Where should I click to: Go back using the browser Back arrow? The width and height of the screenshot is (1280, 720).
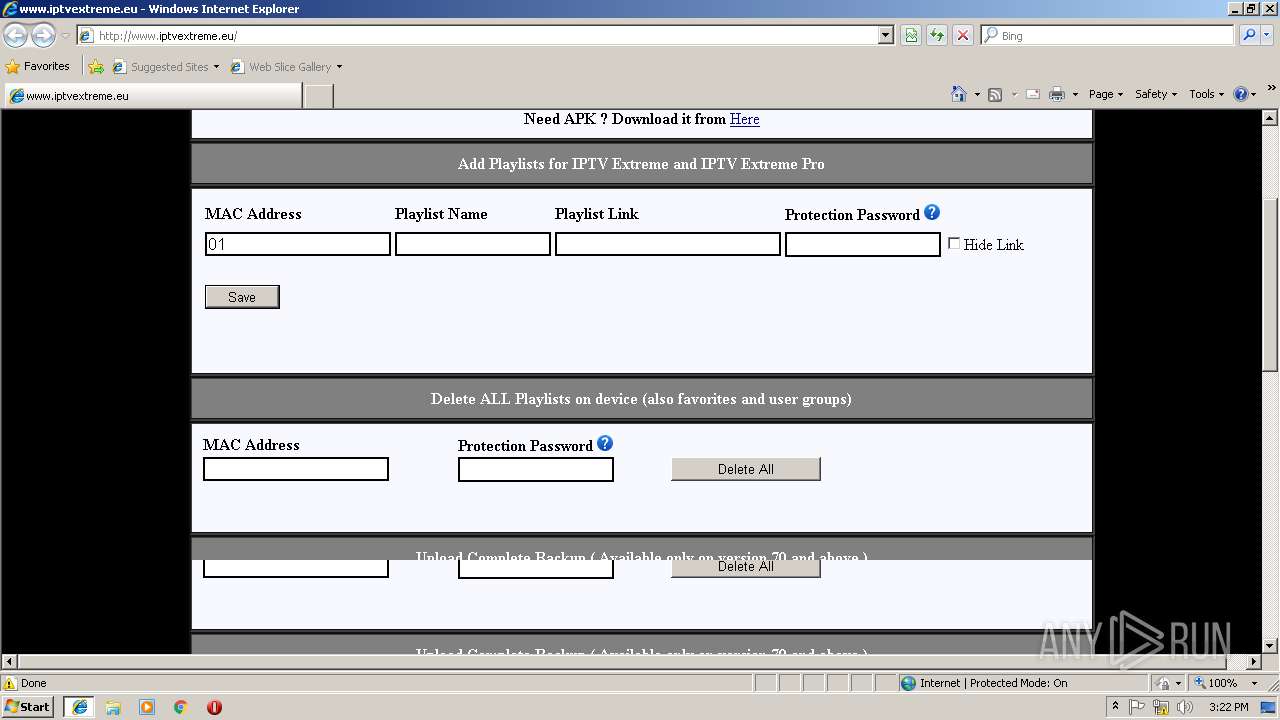[x=15, y=36]
